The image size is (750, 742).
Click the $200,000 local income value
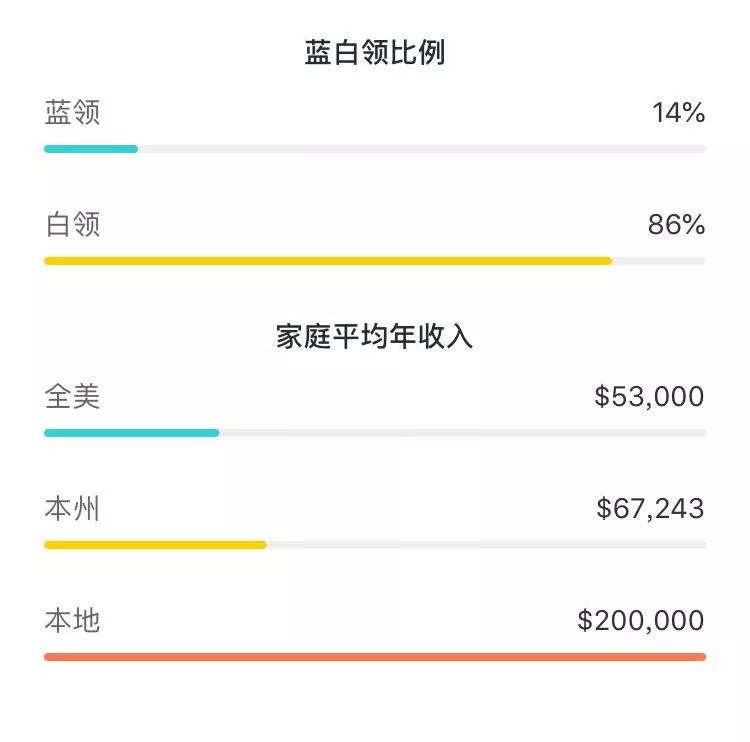tap(641, 620)
